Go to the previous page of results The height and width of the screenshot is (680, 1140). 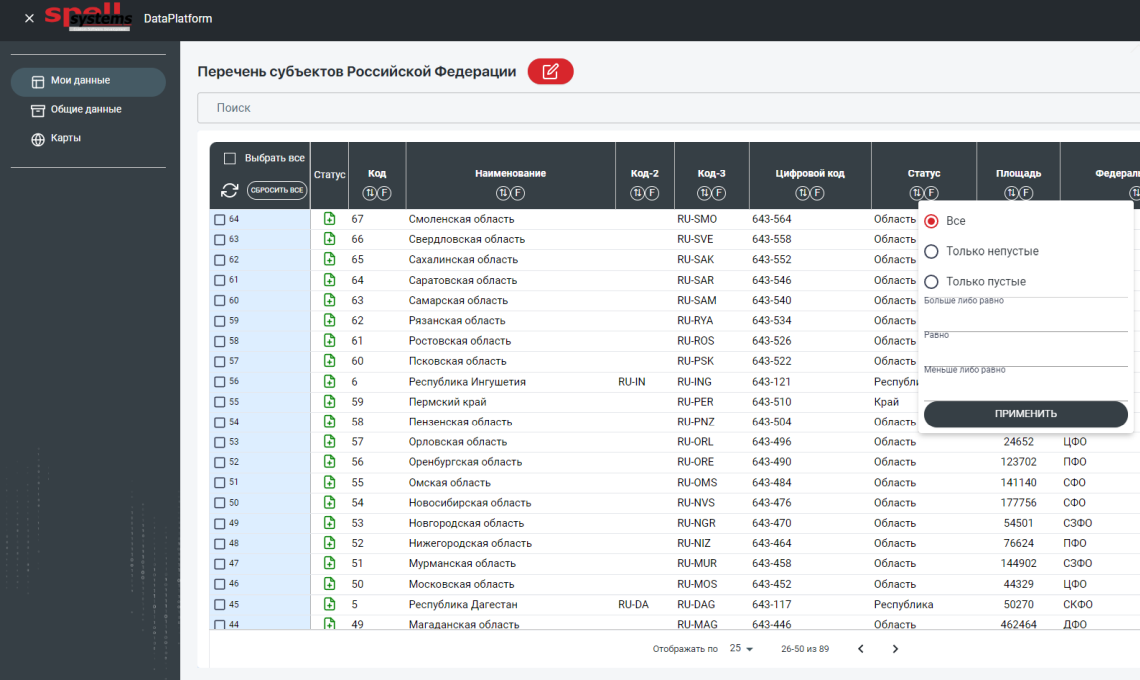point(861,649)
